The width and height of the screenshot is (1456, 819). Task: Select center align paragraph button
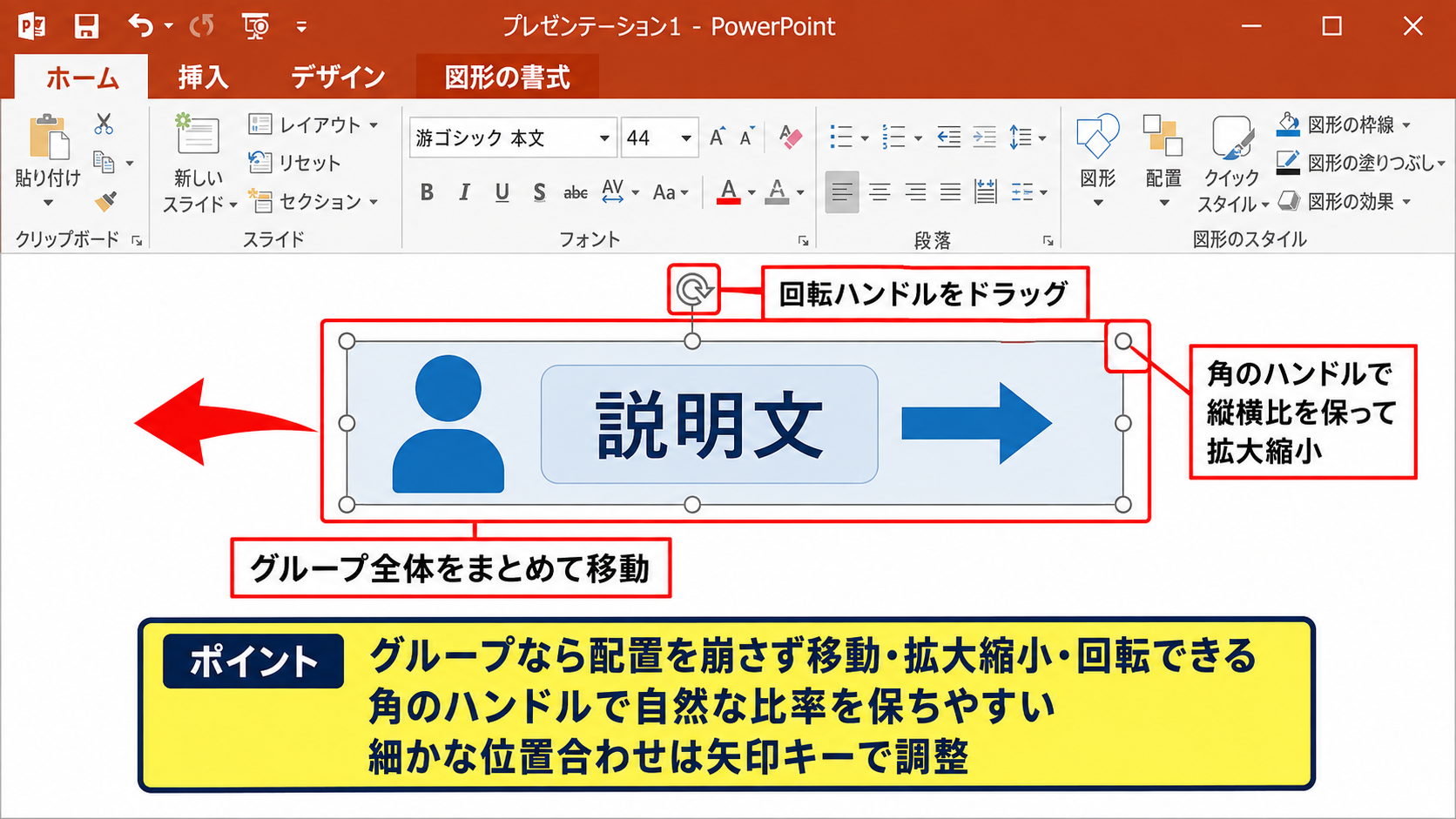[x=880, y=192]
